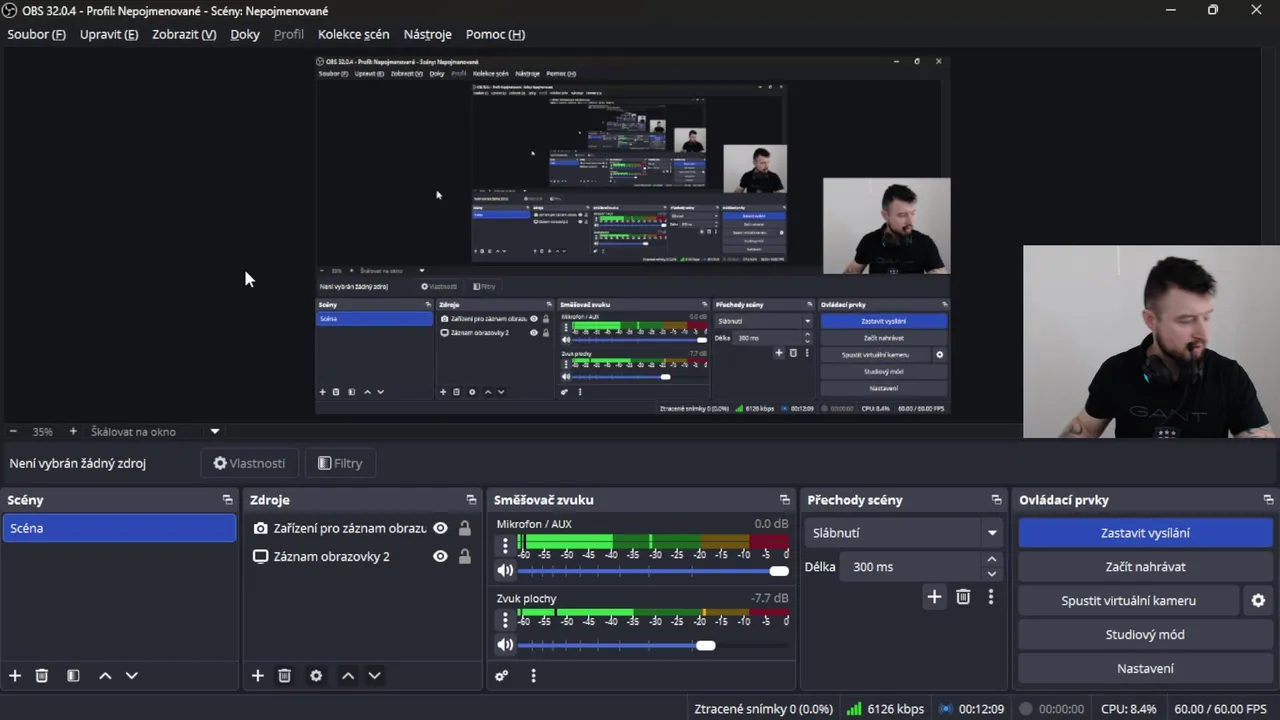Mute Mikrofon / AUX speaker icon
1280x720 pixels.
[x=505, y=571]
